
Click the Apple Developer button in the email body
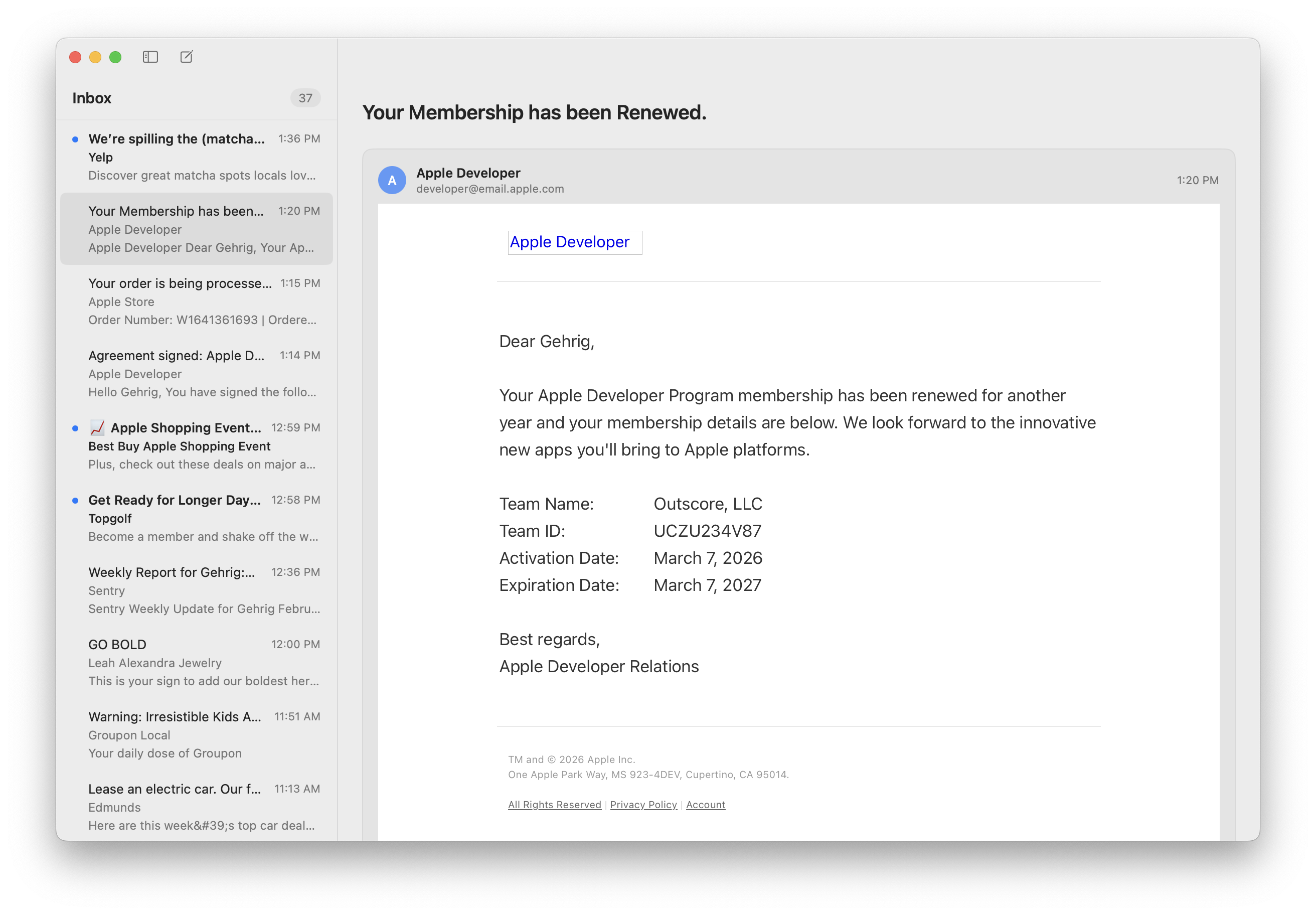575,242
